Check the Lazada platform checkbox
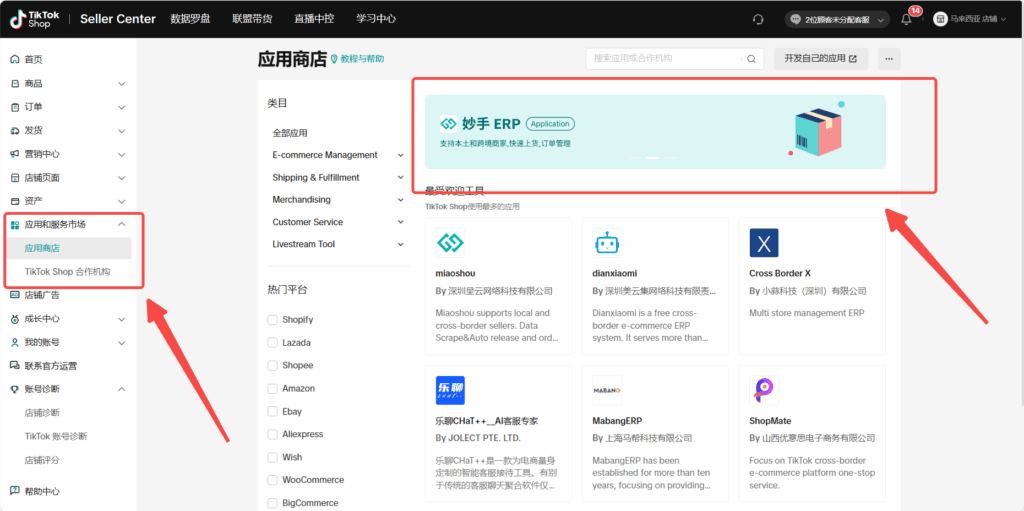Screen dimensions: 1024x511 [x=272, y=342]
